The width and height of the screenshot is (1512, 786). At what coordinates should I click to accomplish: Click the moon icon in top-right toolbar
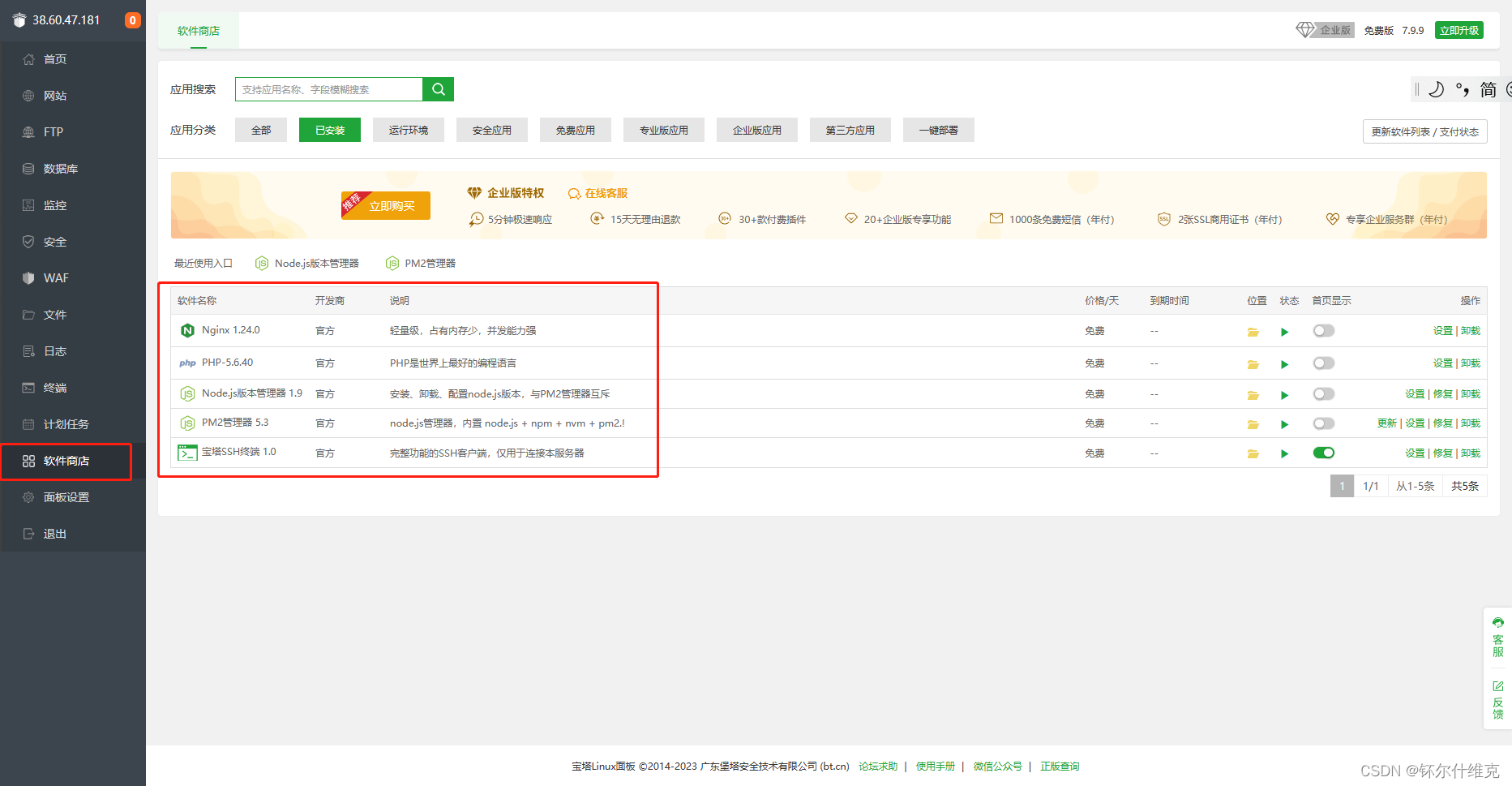tap(1436, 89)
